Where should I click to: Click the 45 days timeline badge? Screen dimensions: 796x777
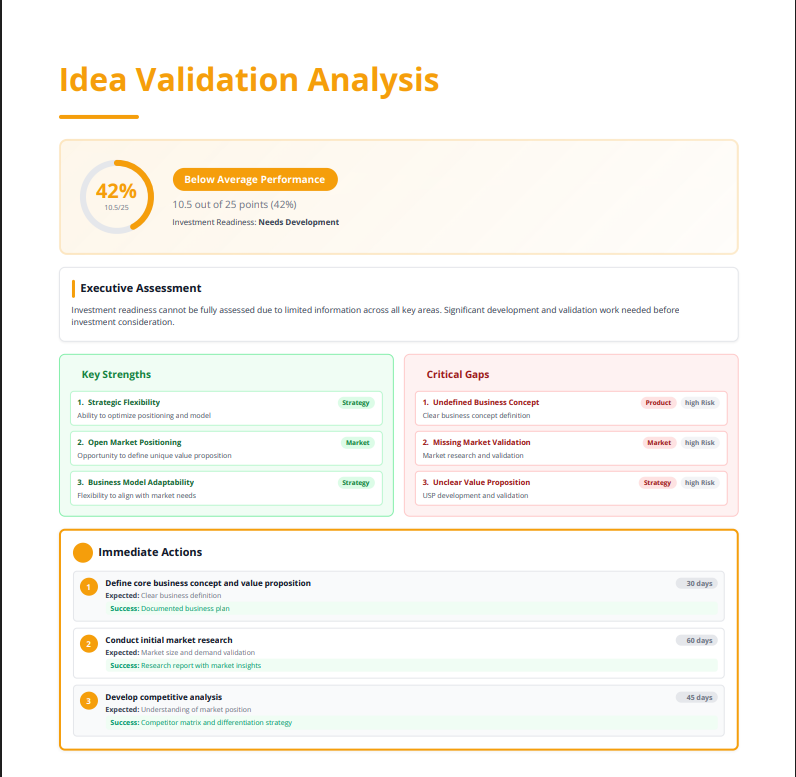click(696, 697)
